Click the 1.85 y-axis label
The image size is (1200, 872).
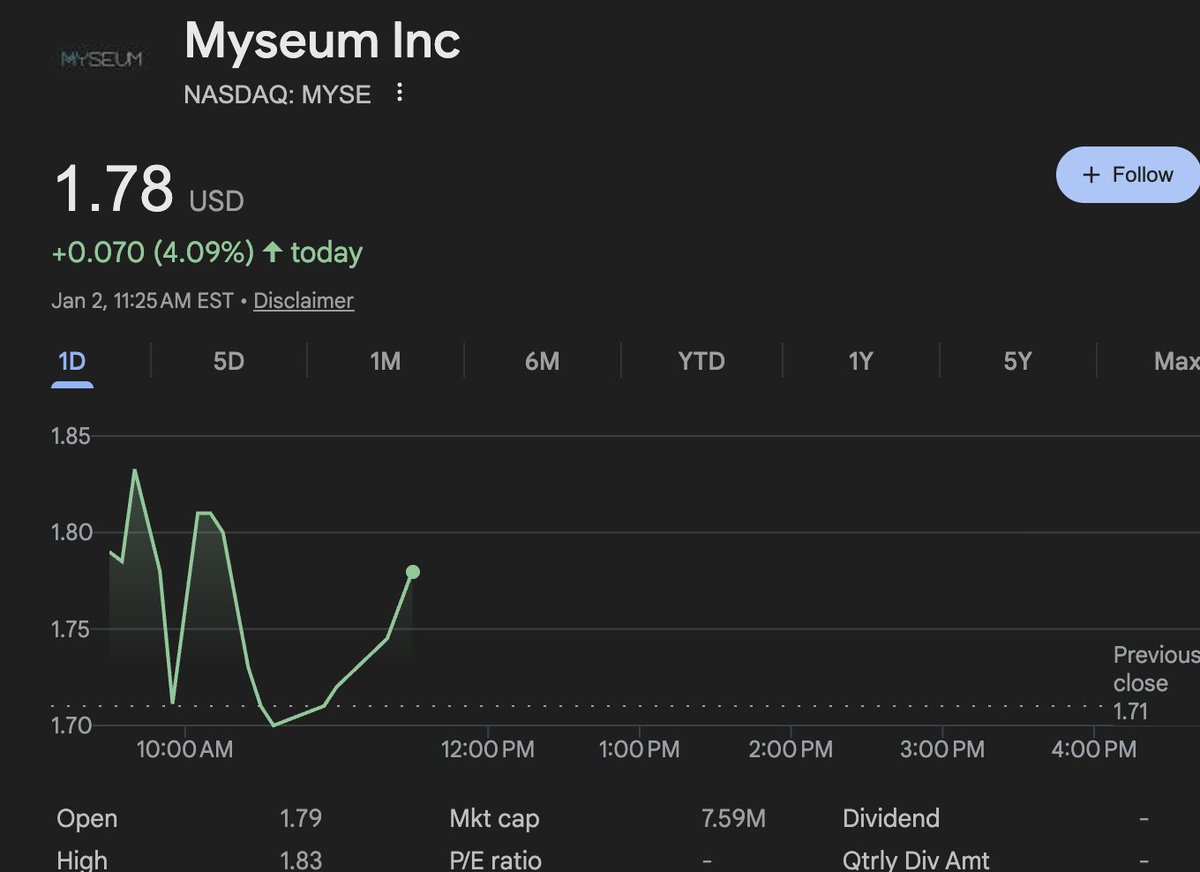click(71, 436)
